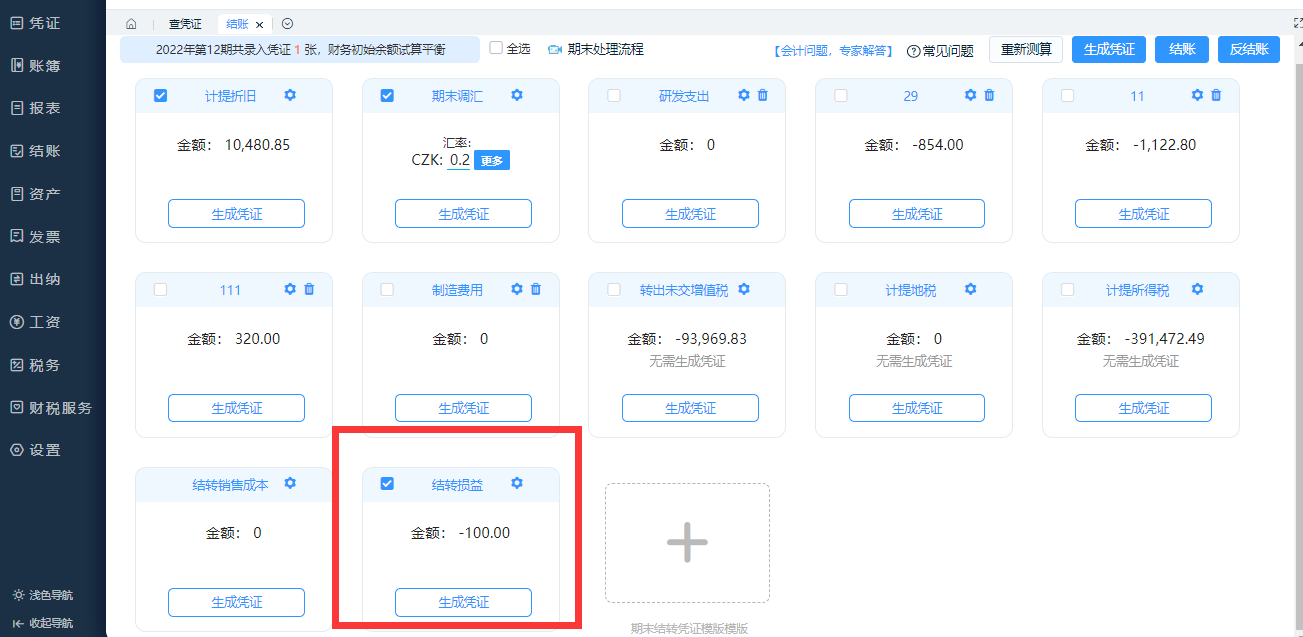Screen dimensions: 1303x637
Task: Open gear settings for 结转损益 card
Action: [x=517, y=483]
